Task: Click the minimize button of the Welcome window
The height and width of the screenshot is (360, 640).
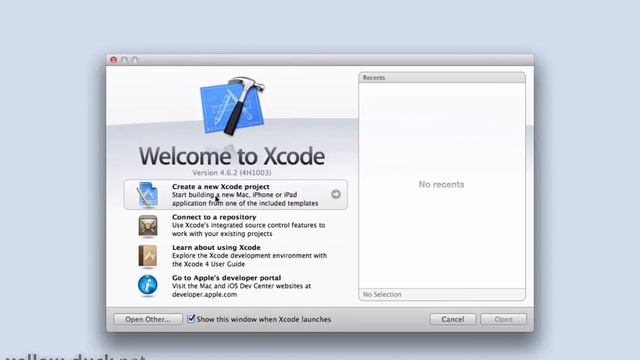Action: 124,60
